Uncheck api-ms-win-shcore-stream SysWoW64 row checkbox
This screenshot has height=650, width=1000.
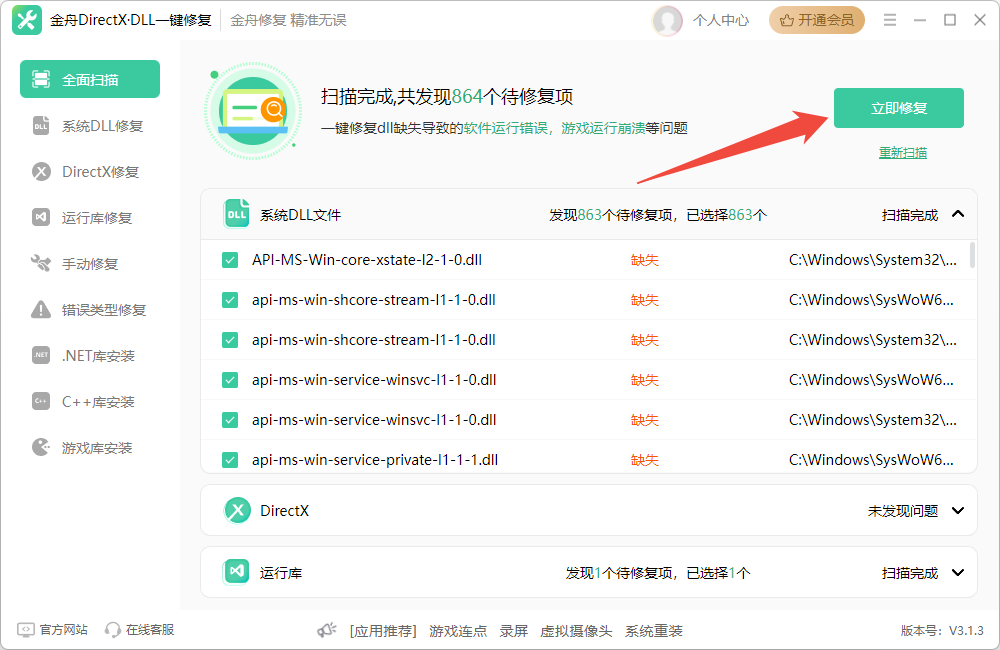(x=230, y=300)
